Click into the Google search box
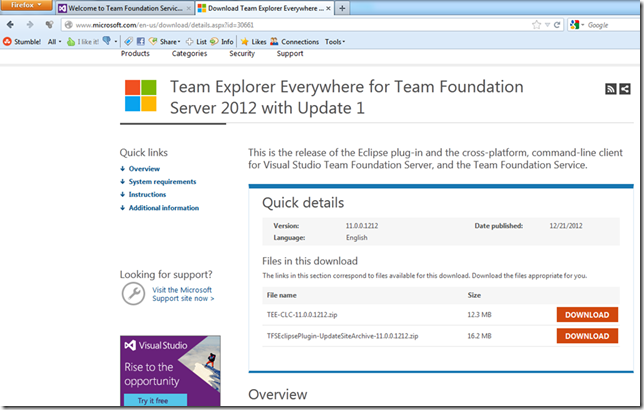The width and height of the screenshot is (644, 410). point(613,25)
